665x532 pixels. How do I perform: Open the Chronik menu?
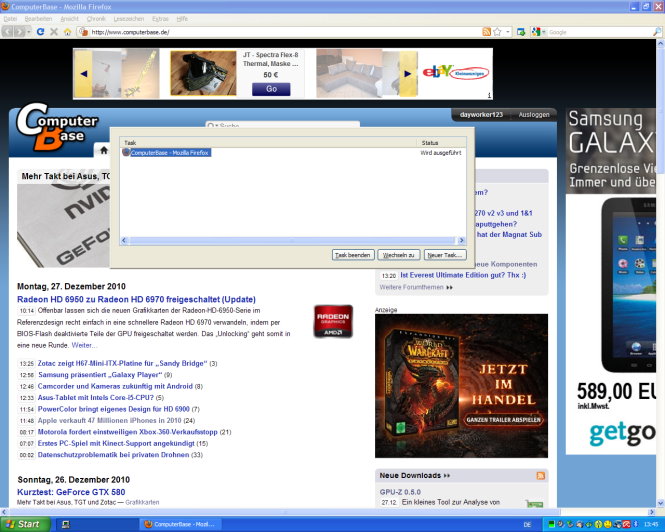click(96, 19)
